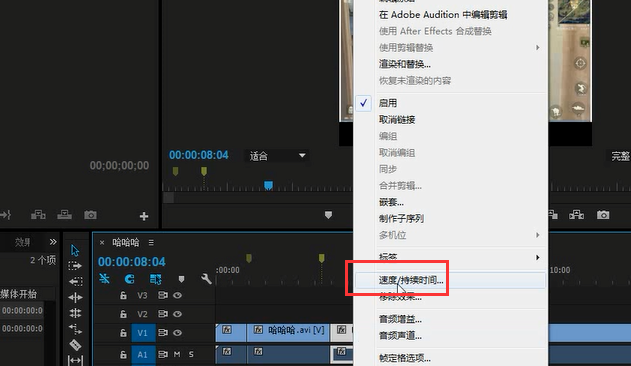Click V3 track target label
The width and height of the screenshot is (631, 366).
[x=142, y=296]
